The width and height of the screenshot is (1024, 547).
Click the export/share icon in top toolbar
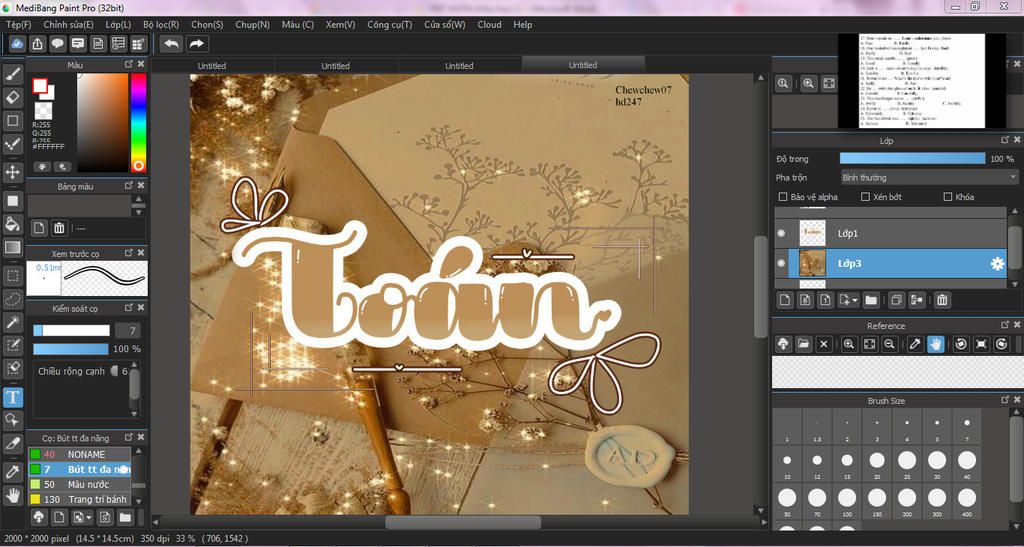coord(38,44)
